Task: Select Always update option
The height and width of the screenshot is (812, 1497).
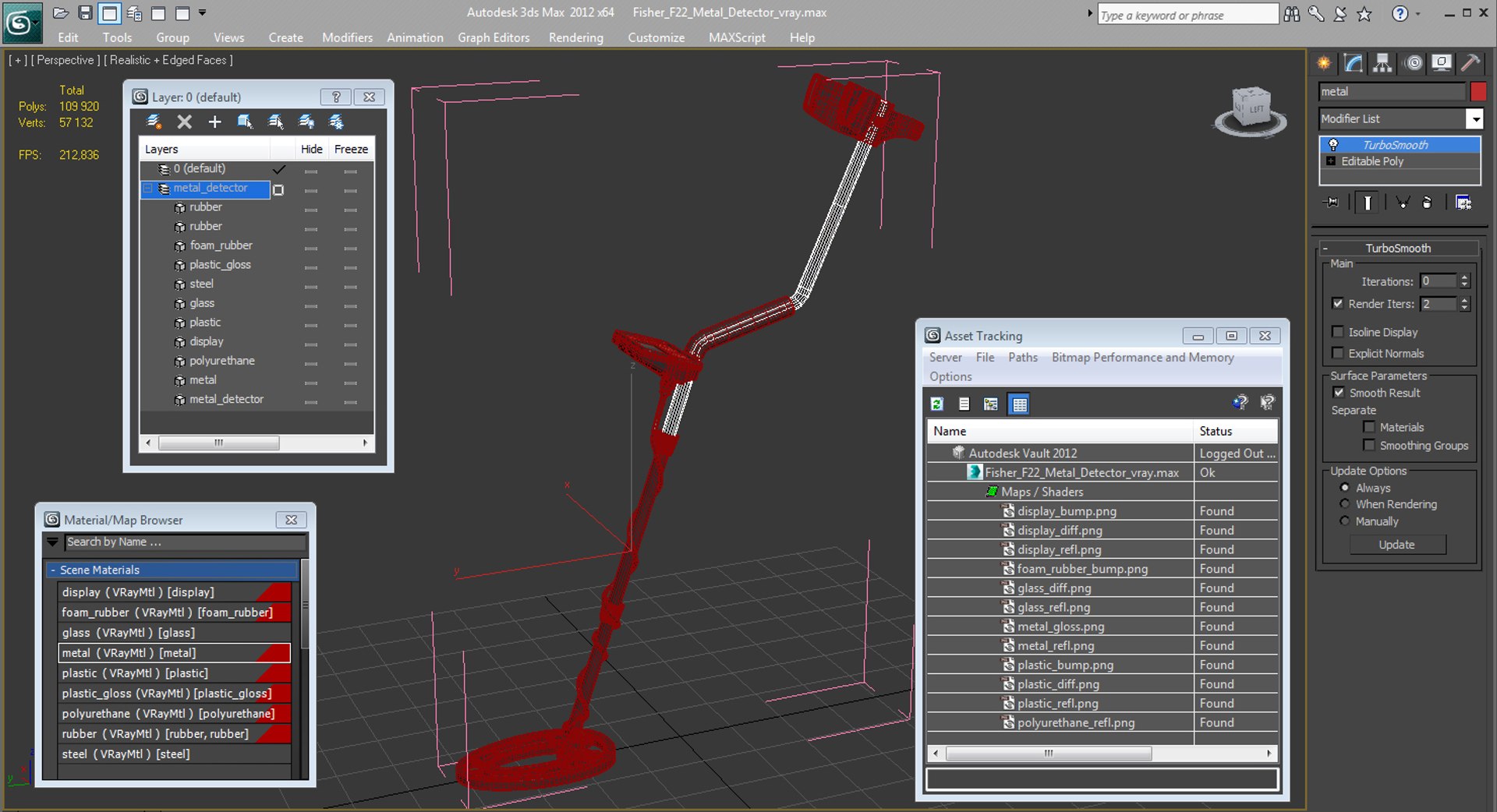Action: [1344, 488]
